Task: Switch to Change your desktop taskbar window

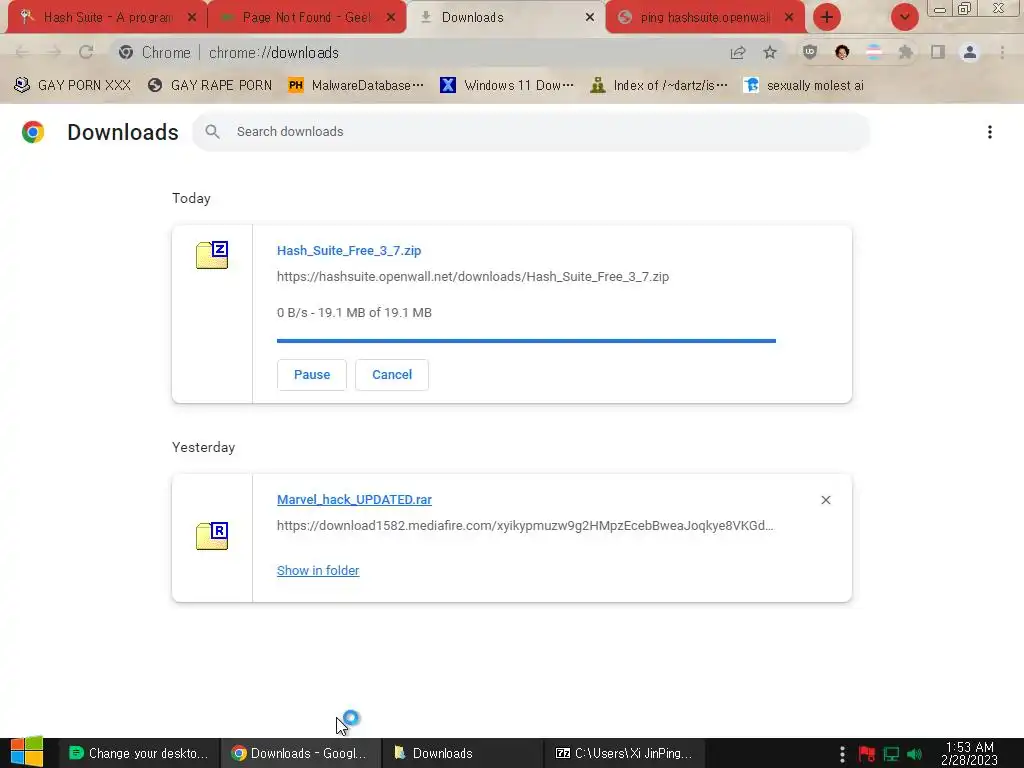Action: (138, 753)
